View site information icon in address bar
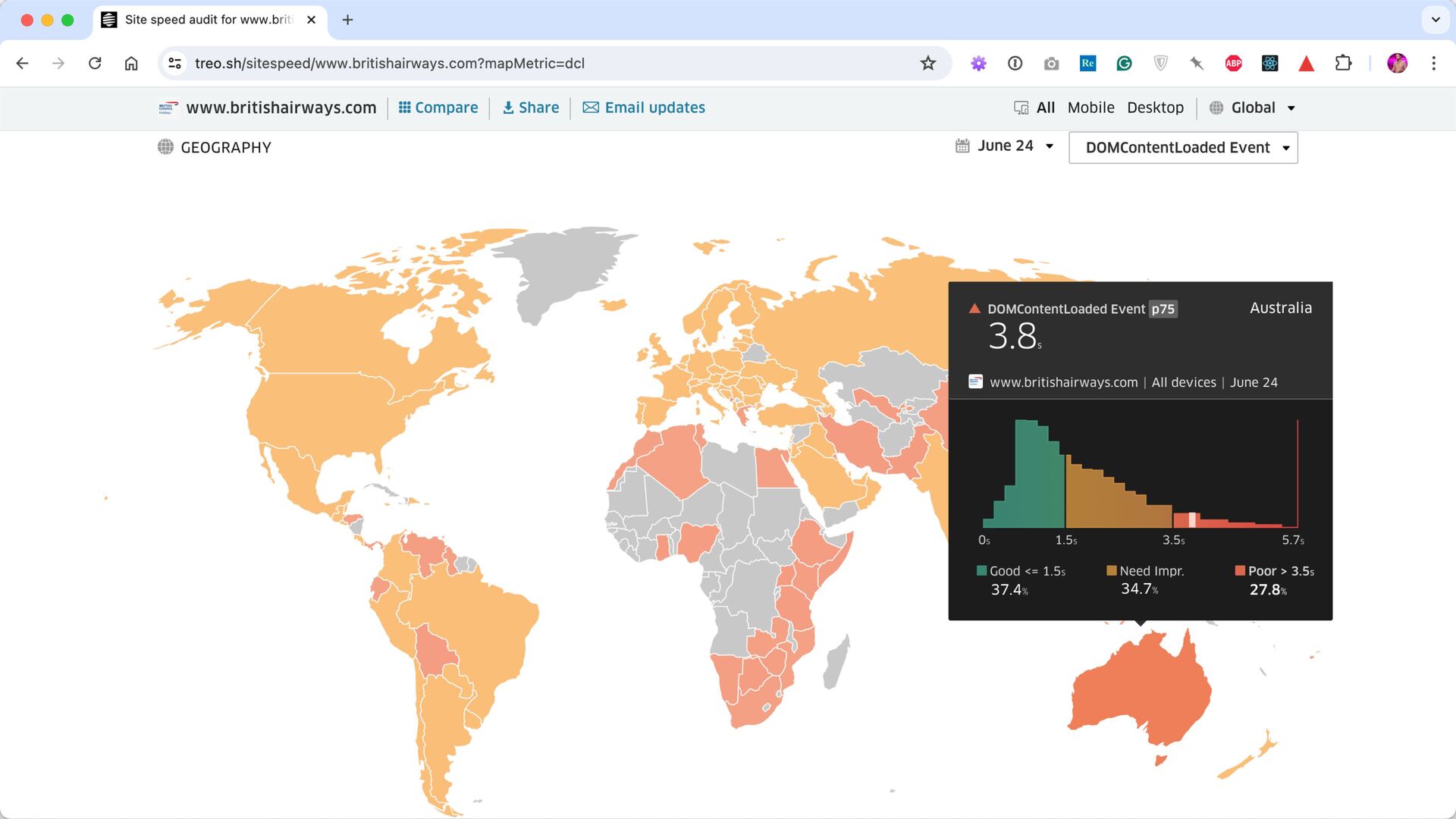The width and height of the screenshot is (1456, 819). (x=175, y=64)
